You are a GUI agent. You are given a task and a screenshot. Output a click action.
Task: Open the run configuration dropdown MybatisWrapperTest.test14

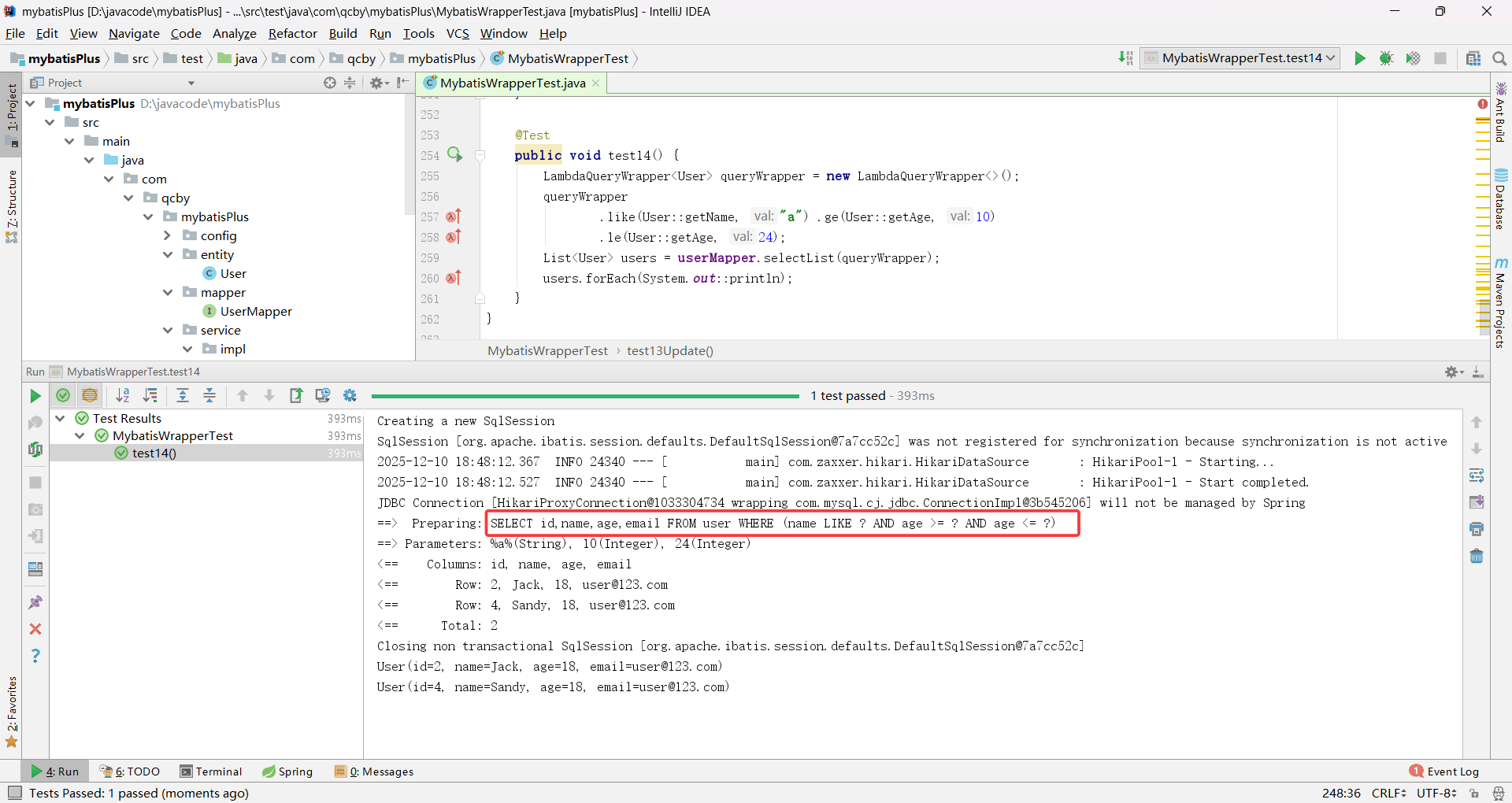1240,58
